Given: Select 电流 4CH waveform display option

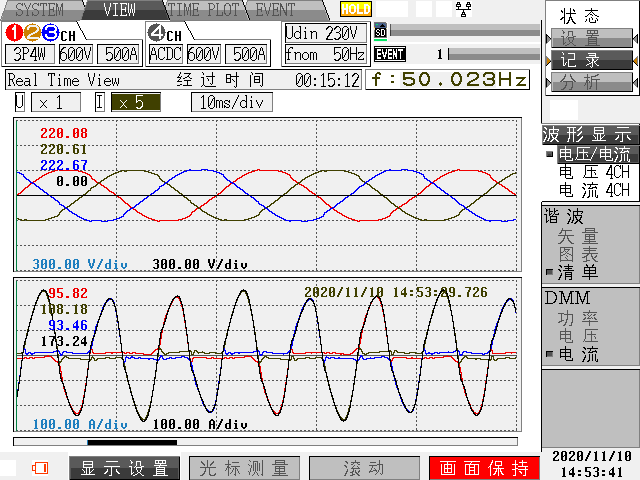Looking at the screenshot, I should pos(594,190).
